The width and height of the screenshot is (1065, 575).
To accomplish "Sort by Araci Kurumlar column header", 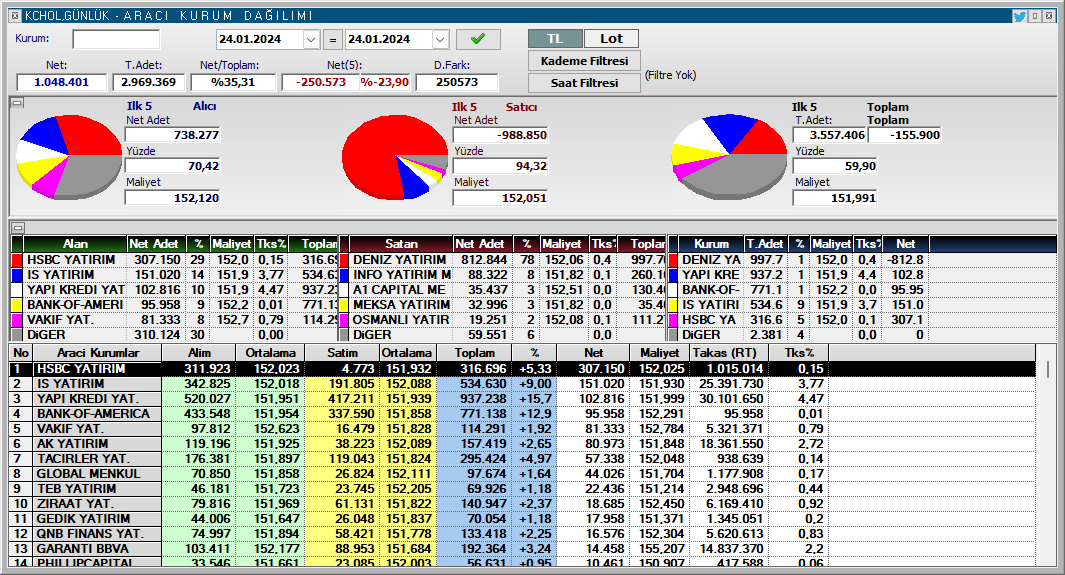I will [97, 353].
